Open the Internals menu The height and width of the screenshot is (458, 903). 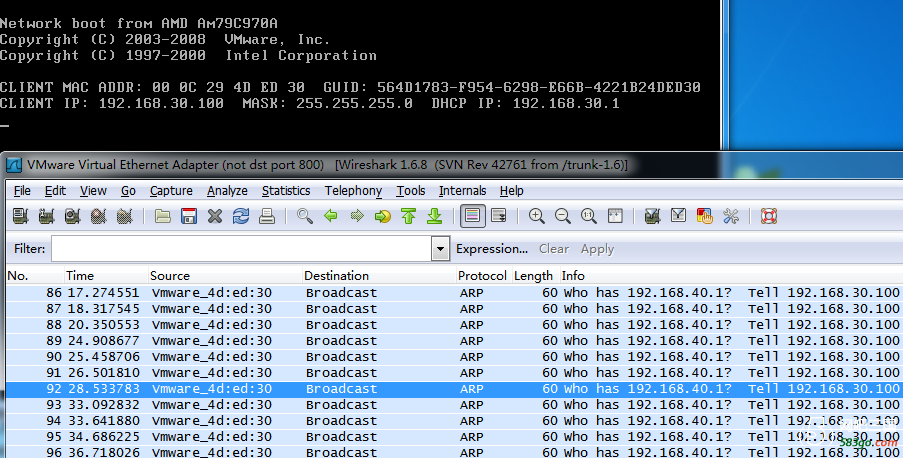click(462, 191)
